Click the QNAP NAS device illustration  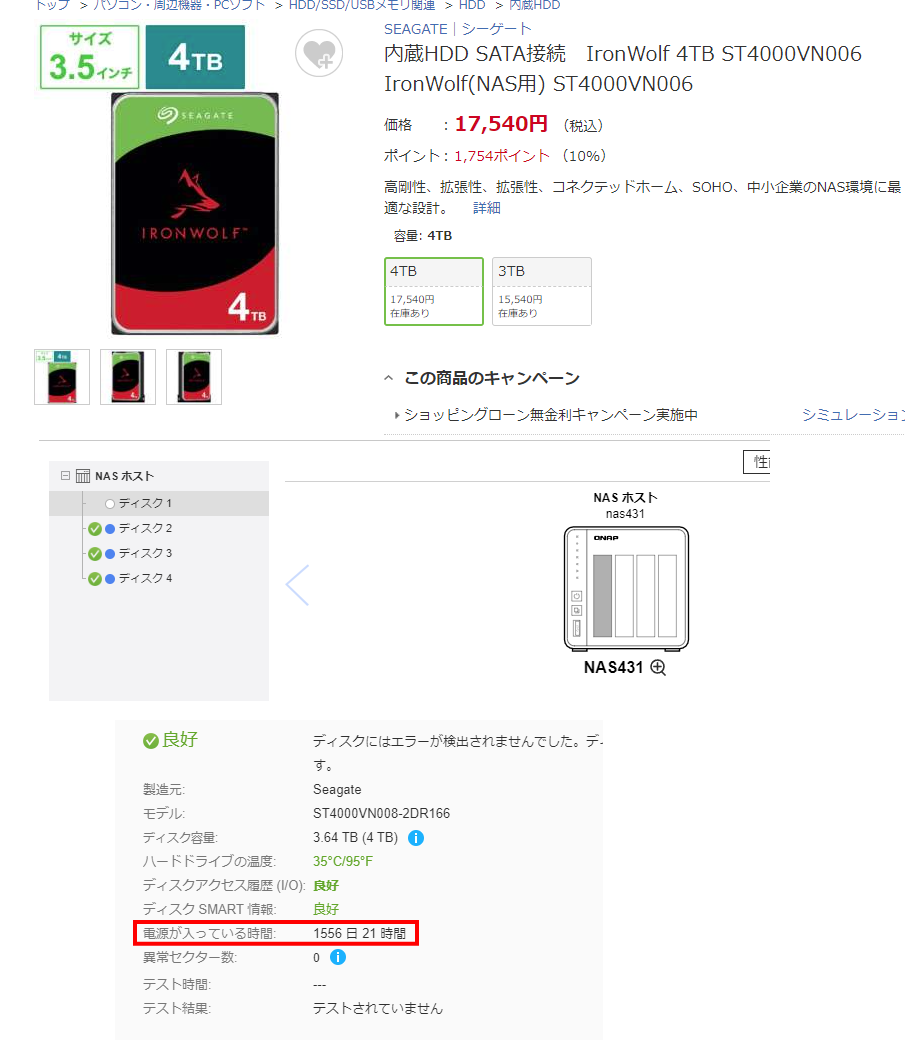(x=626, y=588)
